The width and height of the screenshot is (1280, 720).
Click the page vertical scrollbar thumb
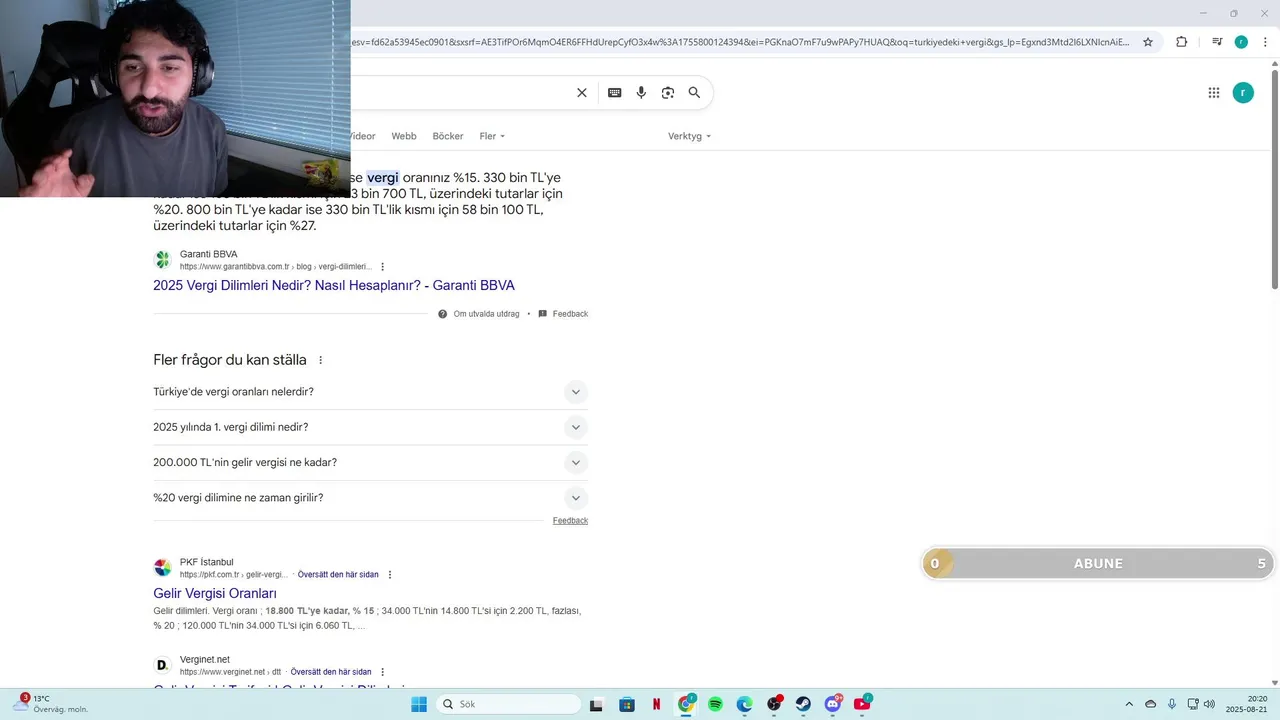pos(1275,180)
